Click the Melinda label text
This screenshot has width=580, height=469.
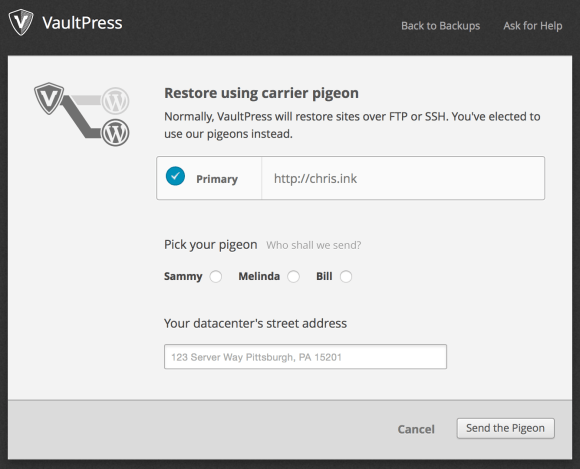(x=259, y=276)
